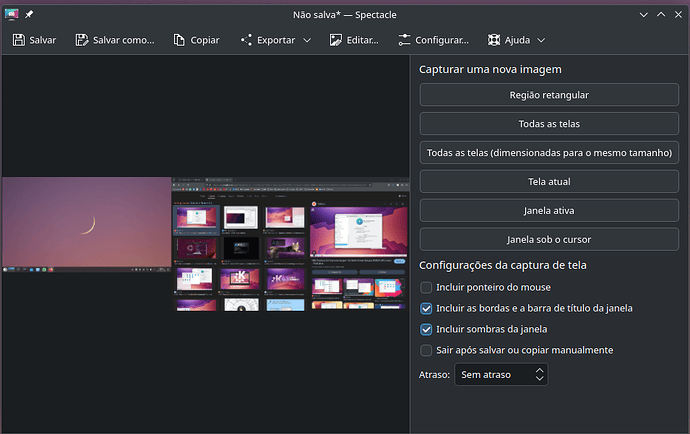Screen dimensions: 690x434
Task: Click the Spectacle app icon in title bar
Action: point(11,15)
